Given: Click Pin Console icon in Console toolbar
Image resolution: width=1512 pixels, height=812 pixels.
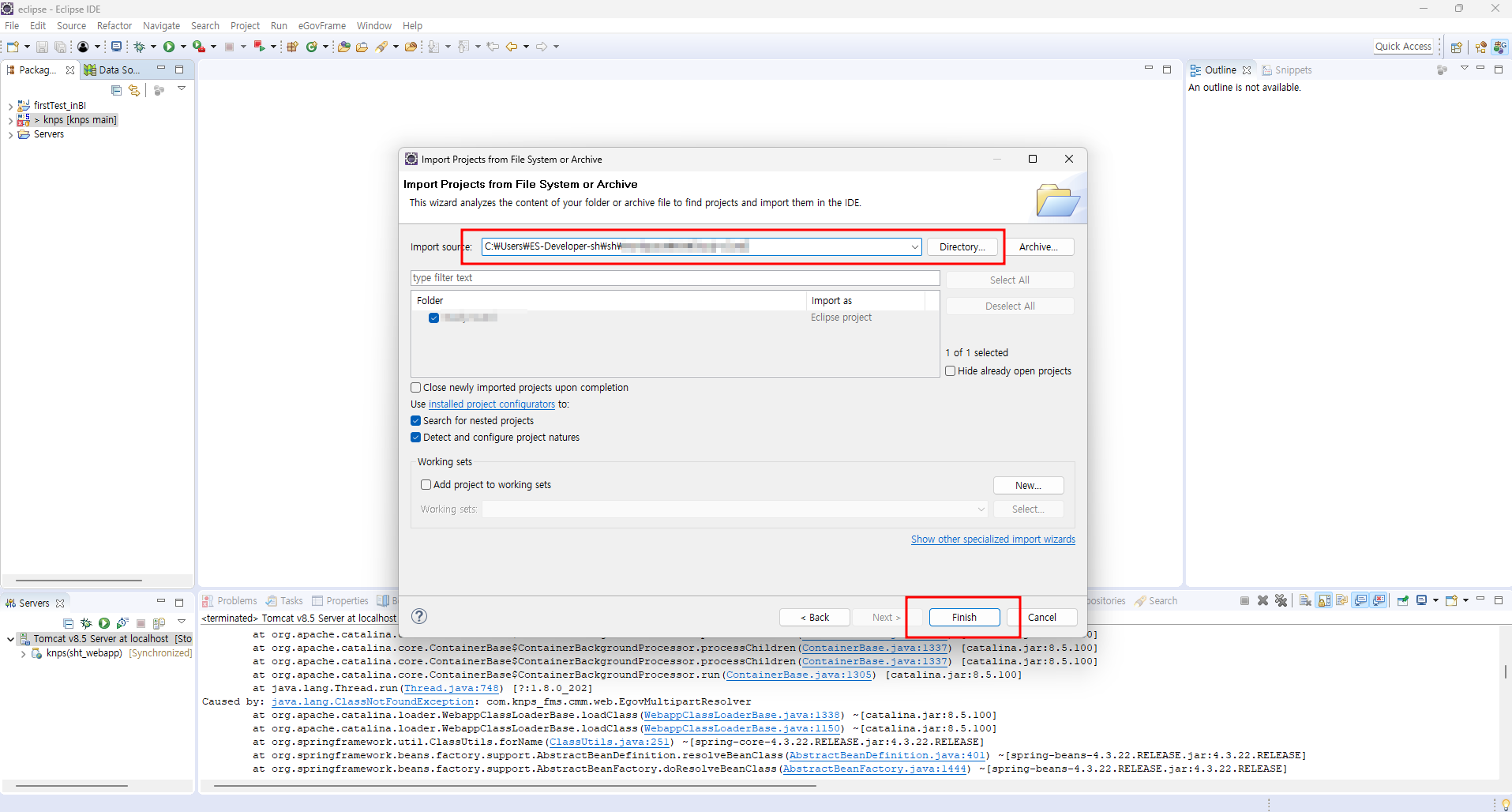Looking at the screenshot, I should 1403,600.
